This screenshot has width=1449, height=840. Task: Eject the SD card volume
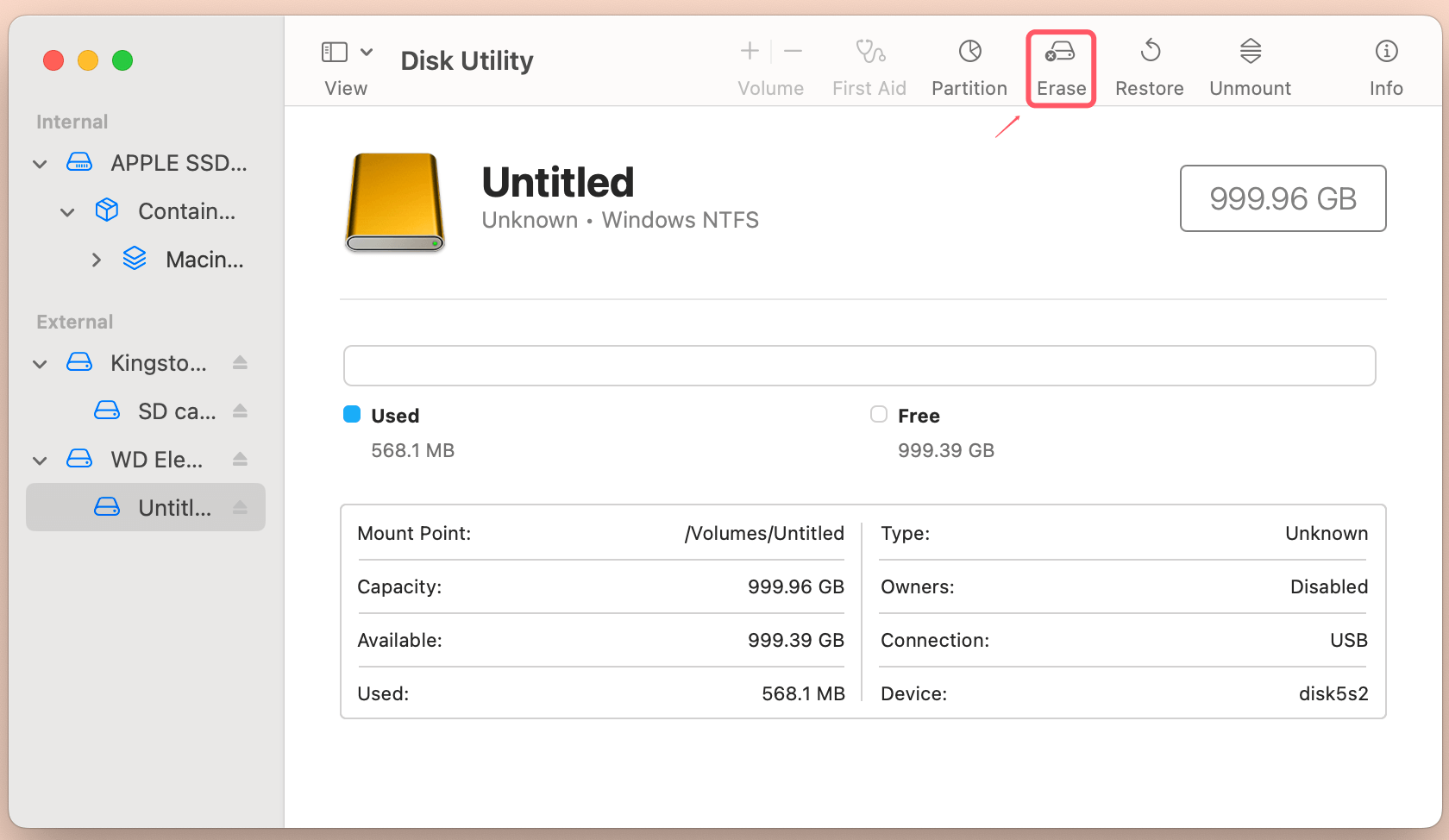pyautogui.click(x=239, y=411)
